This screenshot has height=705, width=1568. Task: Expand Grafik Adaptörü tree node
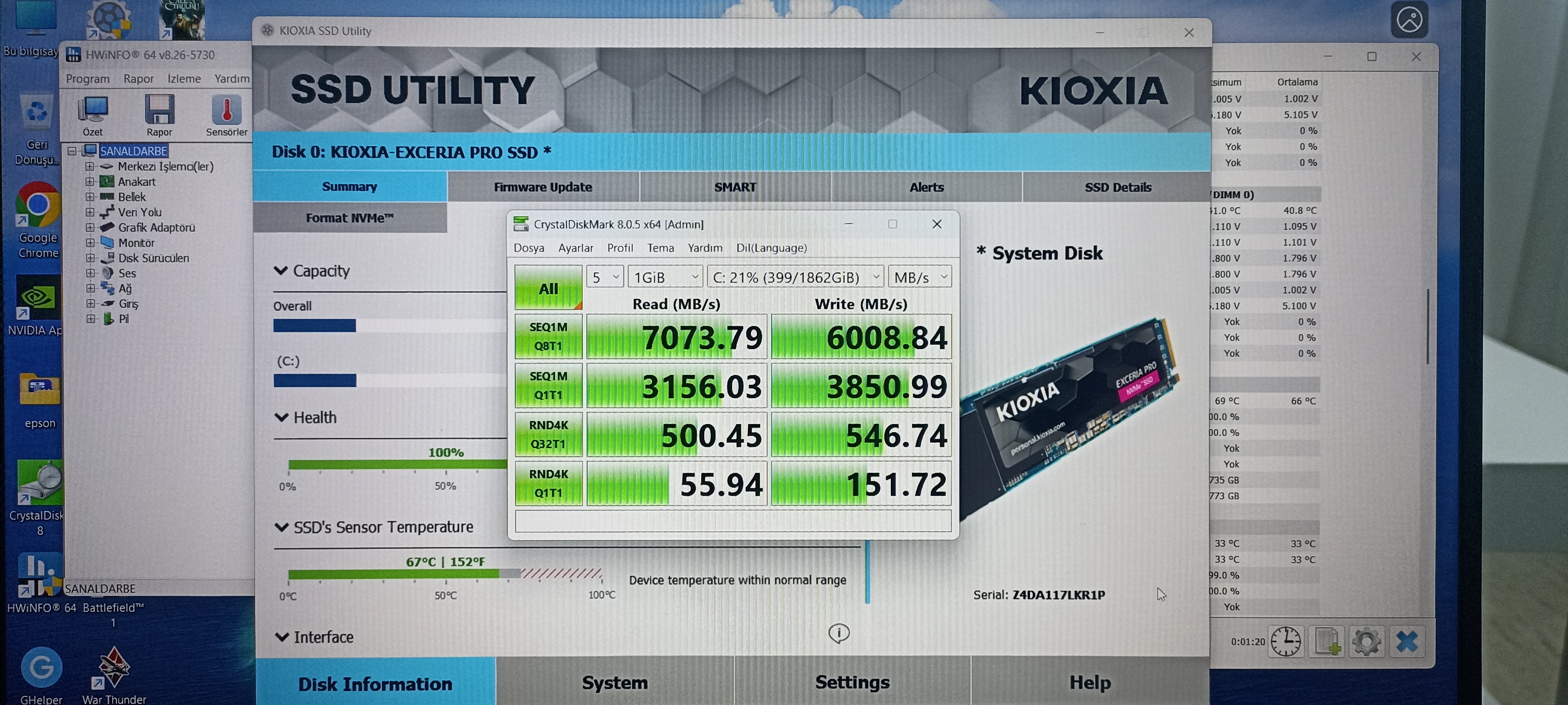coord(90,227)
